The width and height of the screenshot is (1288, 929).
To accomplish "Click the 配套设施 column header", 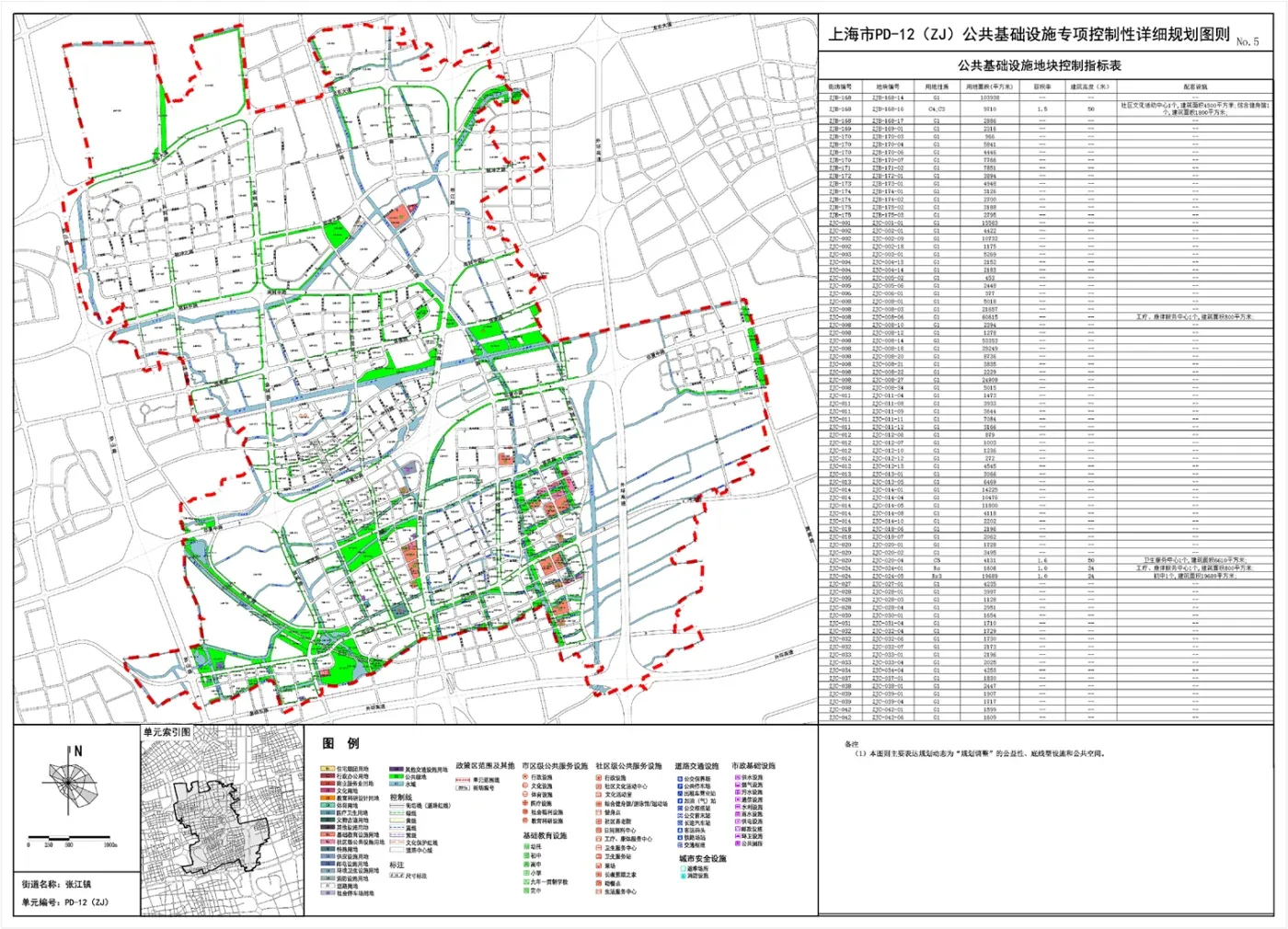I will (1194, 86).
